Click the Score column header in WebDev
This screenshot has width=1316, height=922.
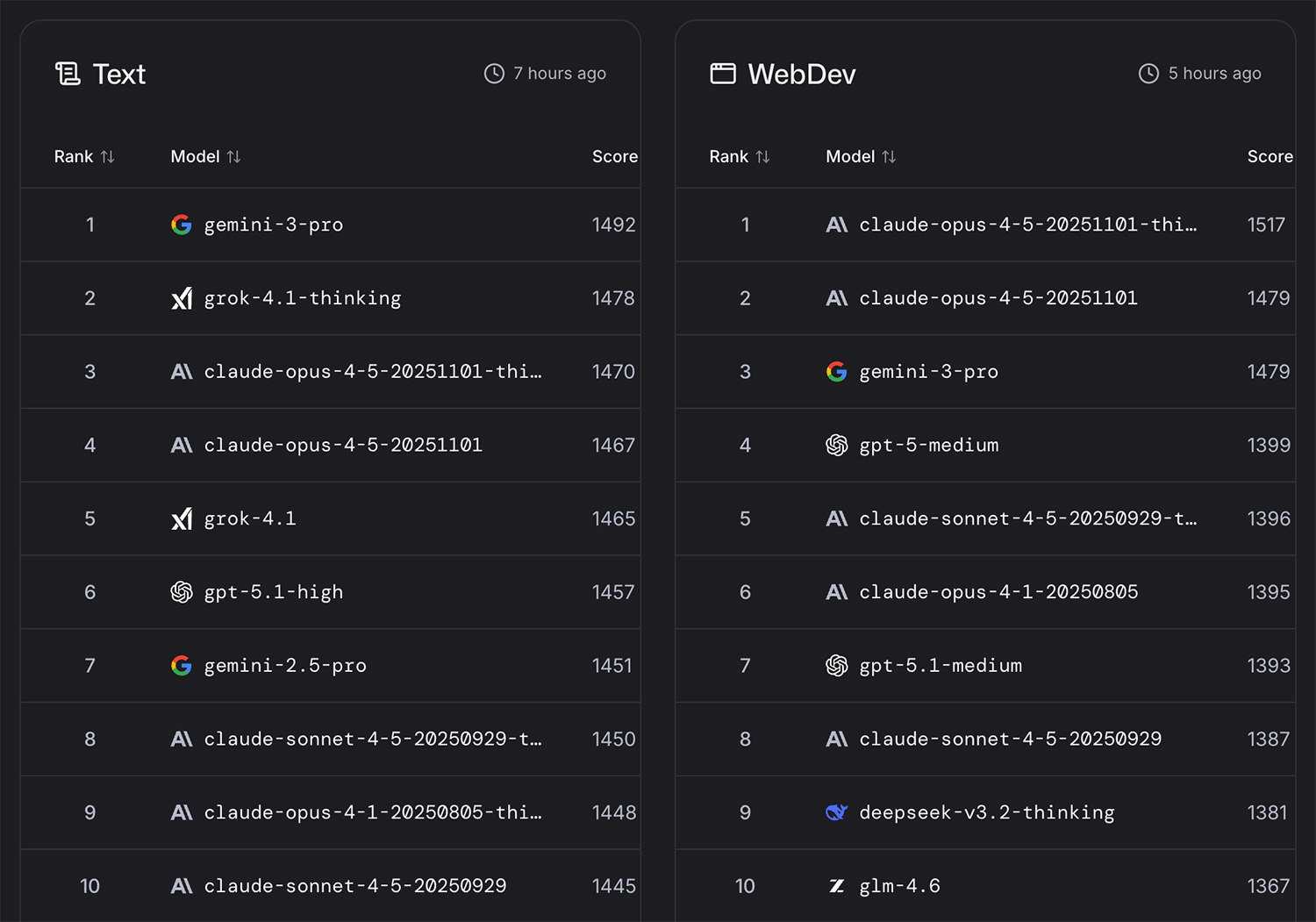[x=1270, y=157]
